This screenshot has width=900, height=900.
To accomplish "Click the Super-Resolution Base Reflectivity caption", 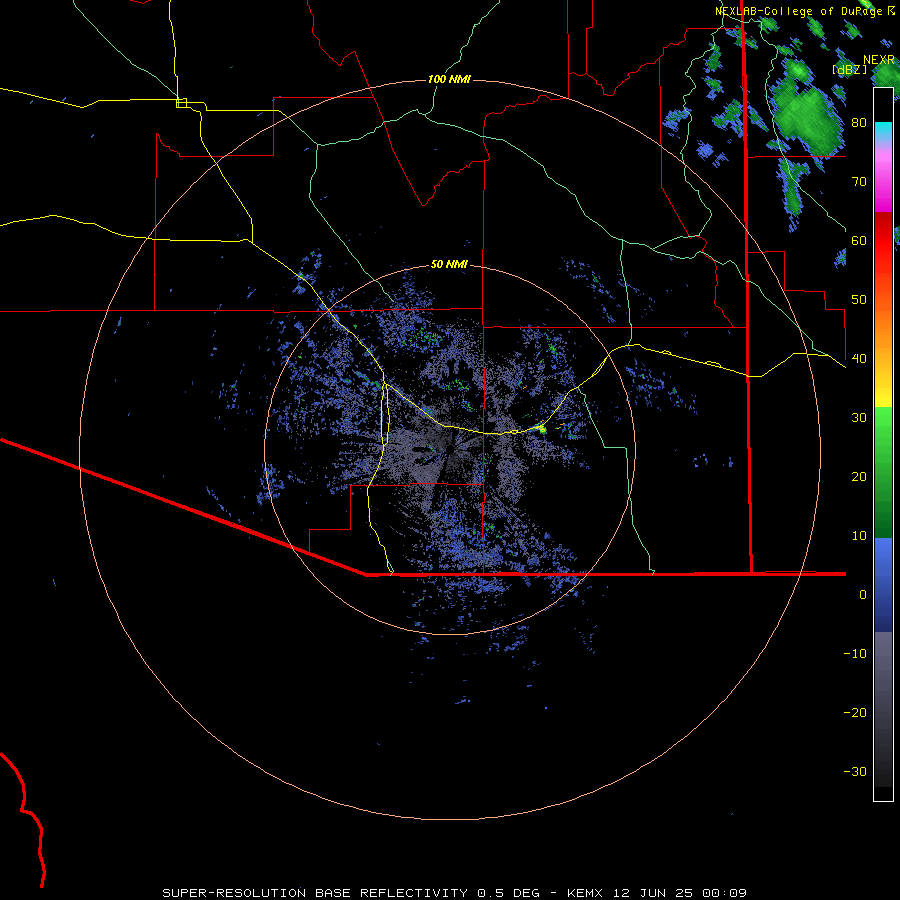I will coord(454,893).
